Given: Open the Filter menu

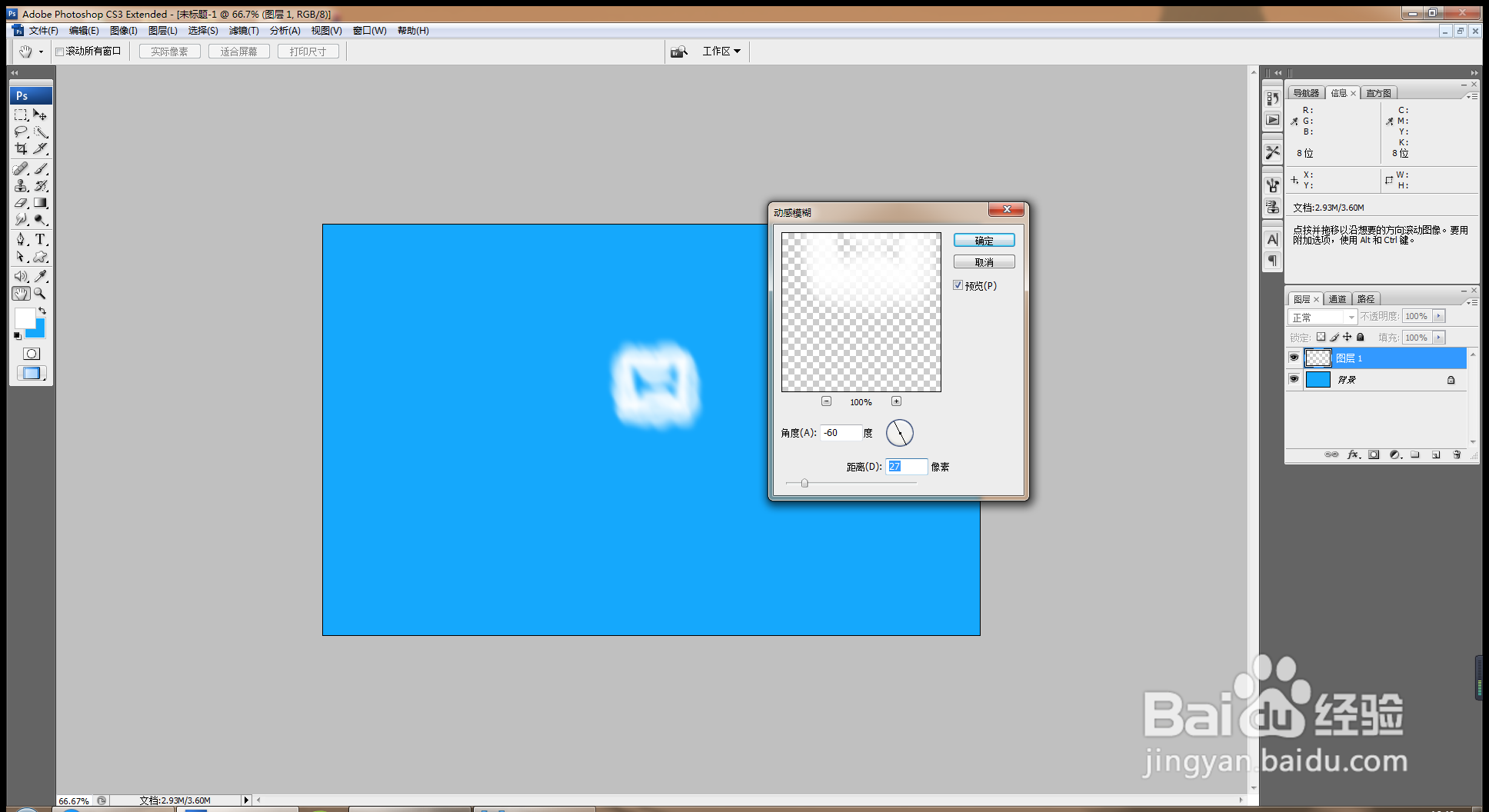Looking at the screenshot, I should pyautogui.click(x=244, y=31).
